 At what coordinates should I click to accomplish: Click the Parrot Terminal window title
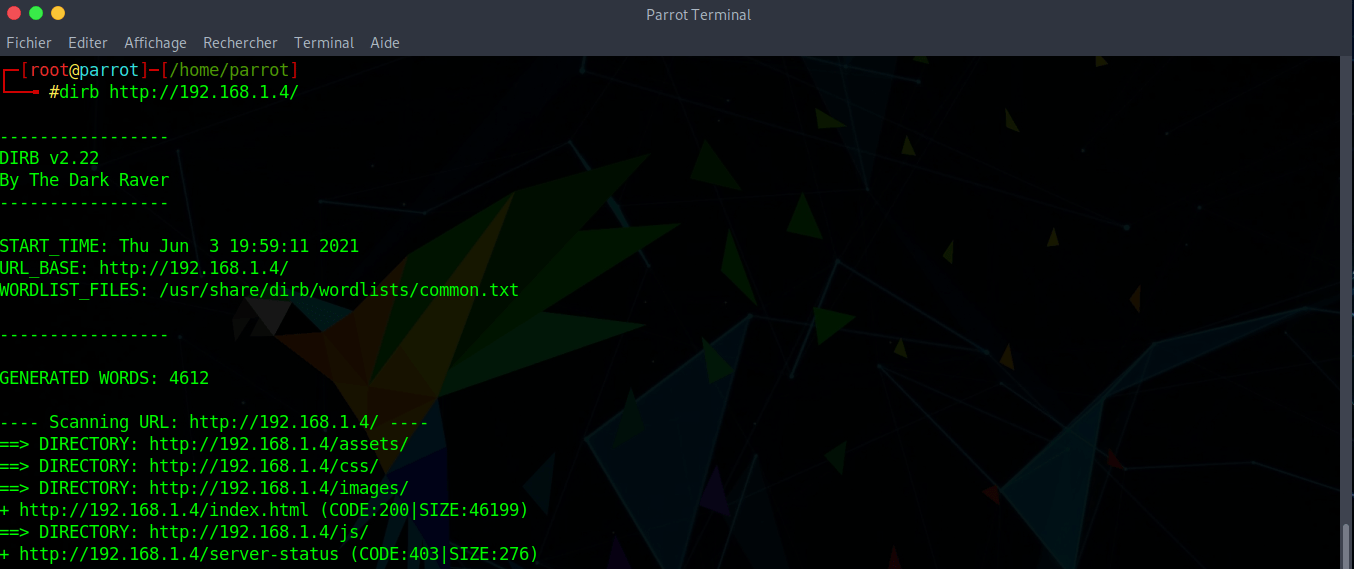[x=699, y=14]
